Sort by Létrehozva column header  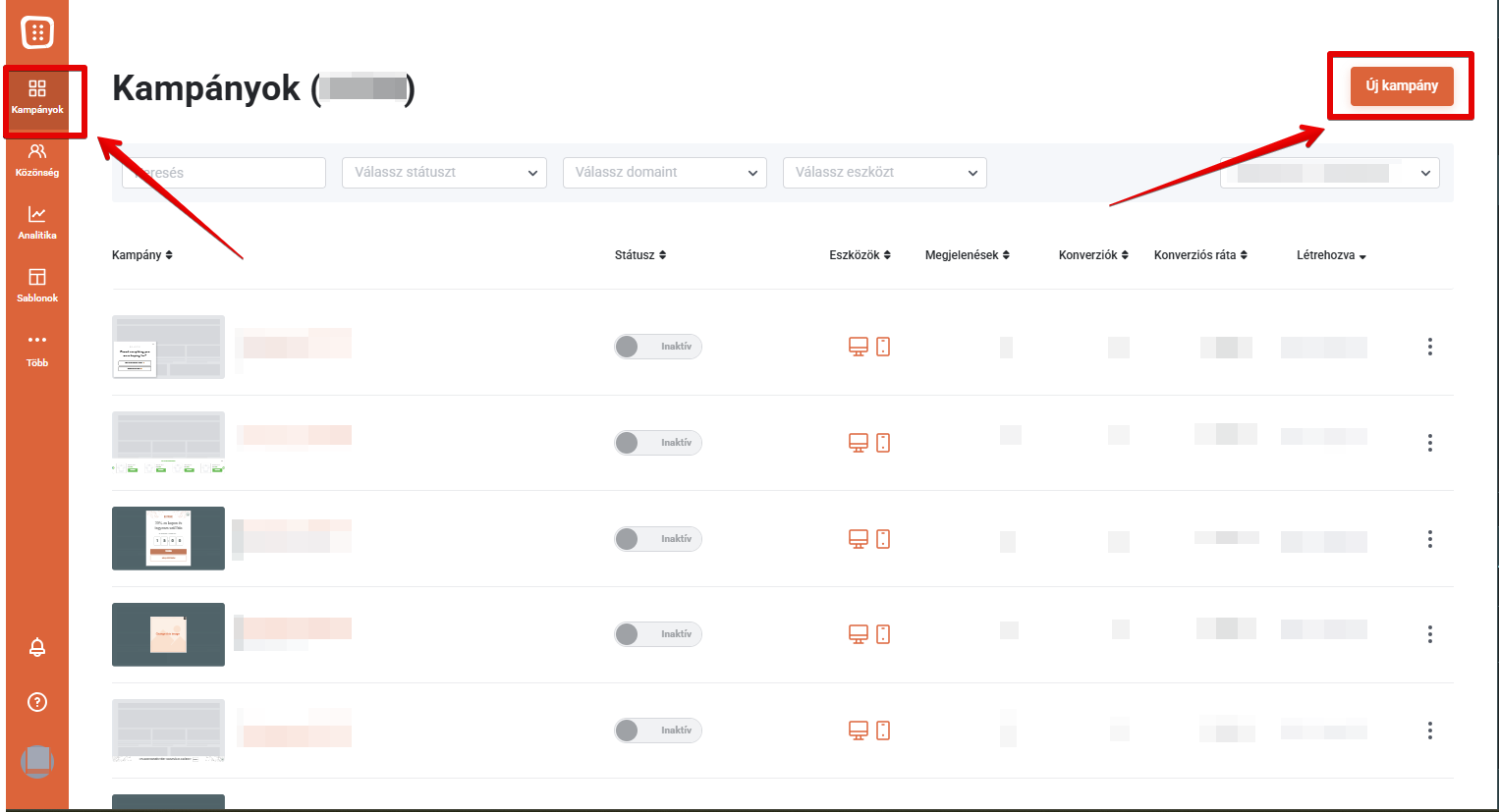tap(1331, 255)
